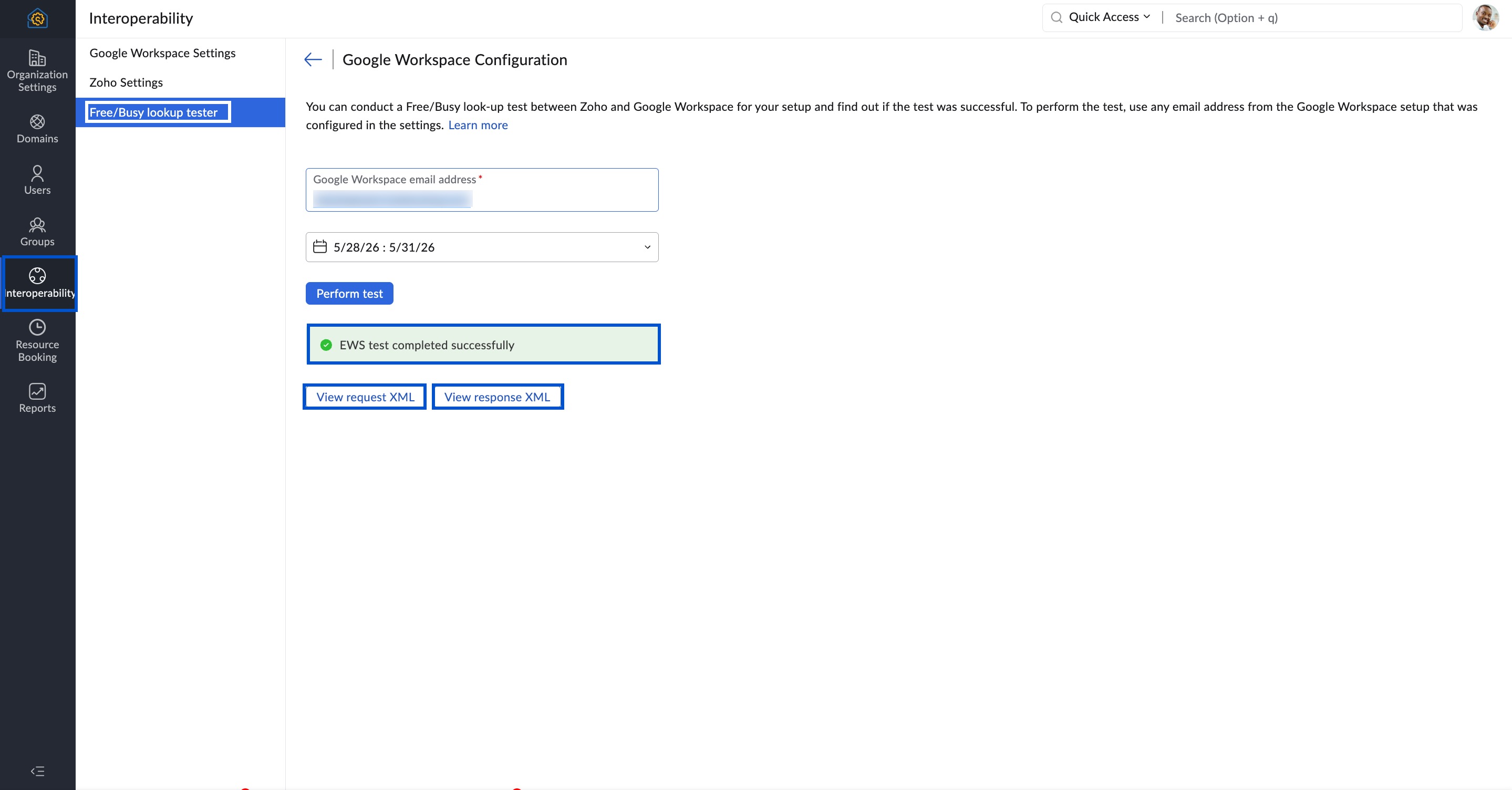This screenshot has width=1512, height=790.
Task: Open the Zoho admin console logo
Action: point(38,18)
